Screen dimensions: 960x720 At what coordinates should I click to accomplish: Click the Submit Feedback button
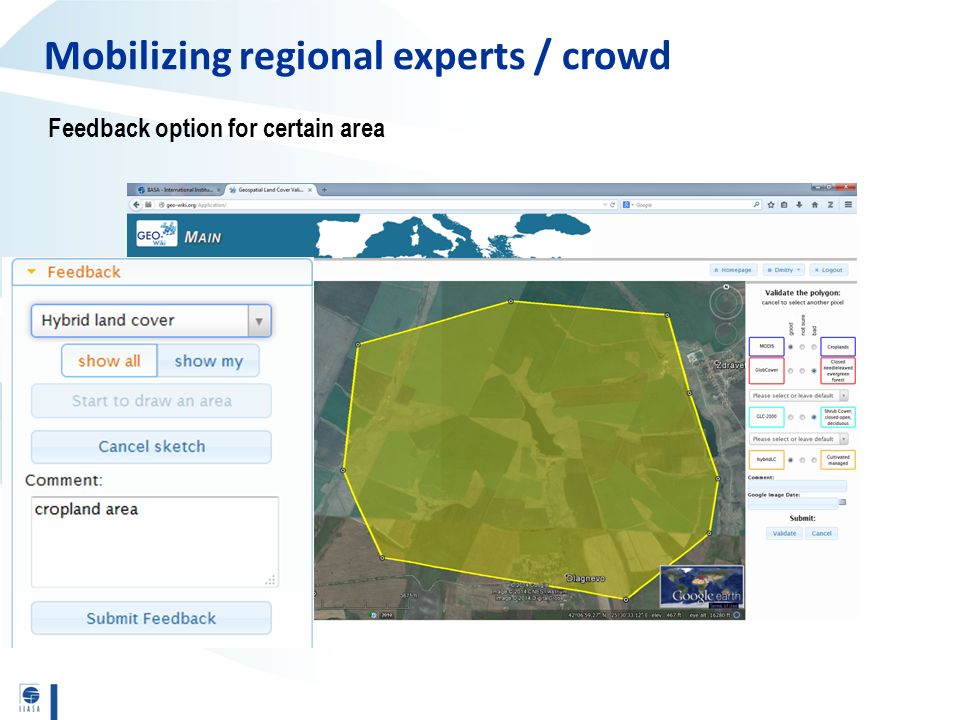(x=151, y=618)
